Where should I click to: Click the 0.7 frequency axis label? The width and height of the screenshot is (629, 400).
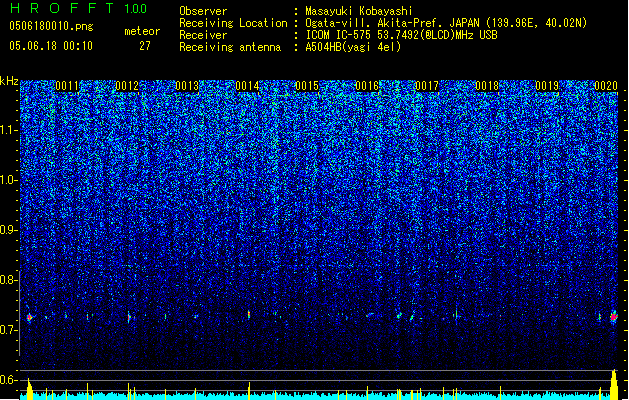[x=8, y=330]
